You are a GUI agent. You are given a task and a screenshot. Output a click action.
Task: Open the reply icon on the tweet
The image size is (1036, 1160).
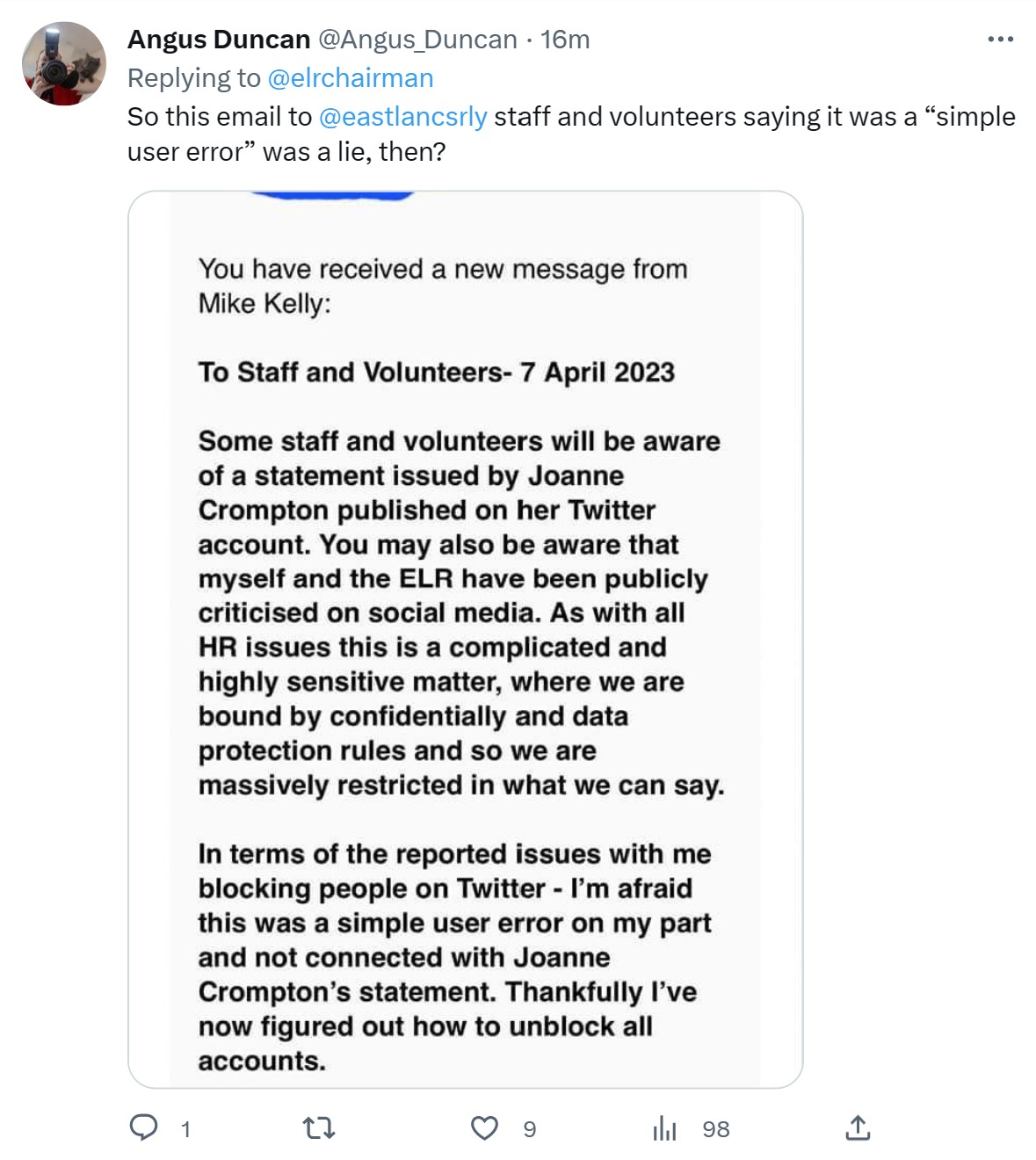(143, 1127)
